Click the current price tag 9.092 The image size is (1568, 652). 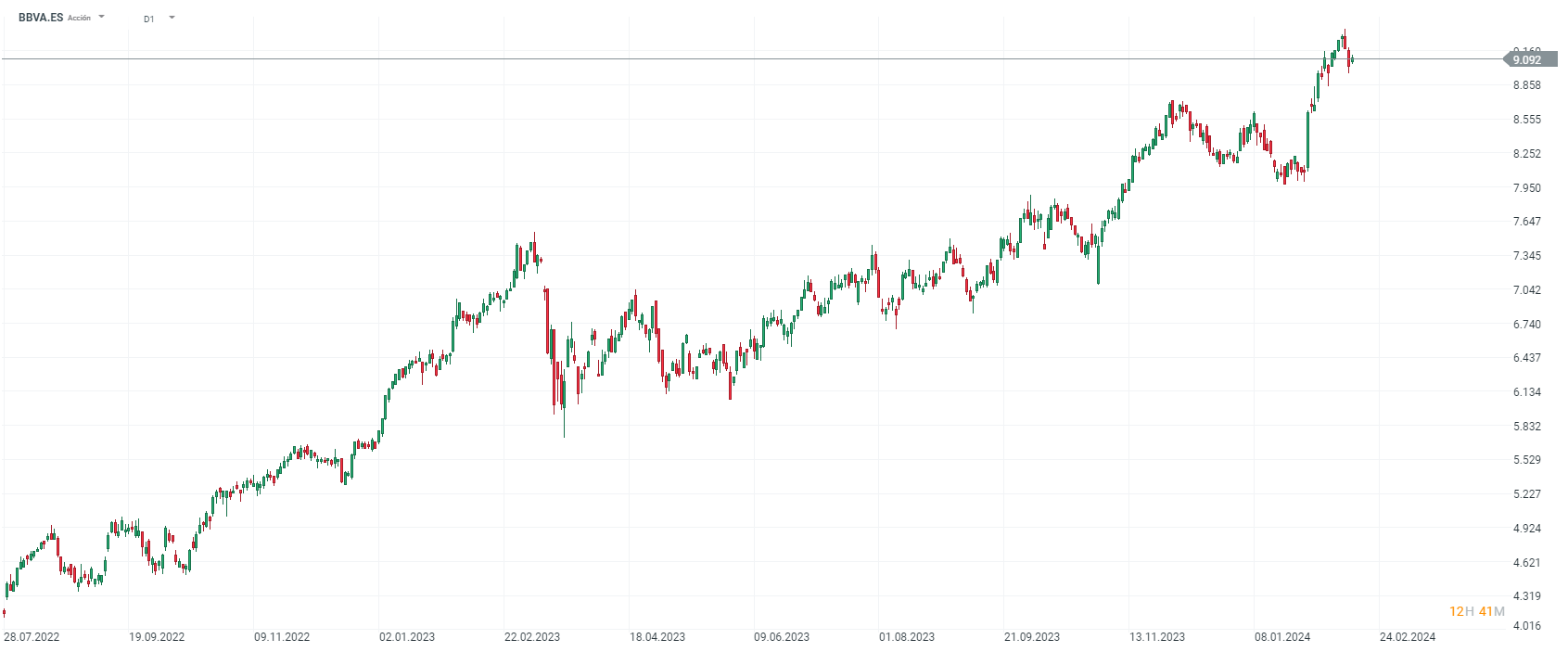coord(1526,59)
